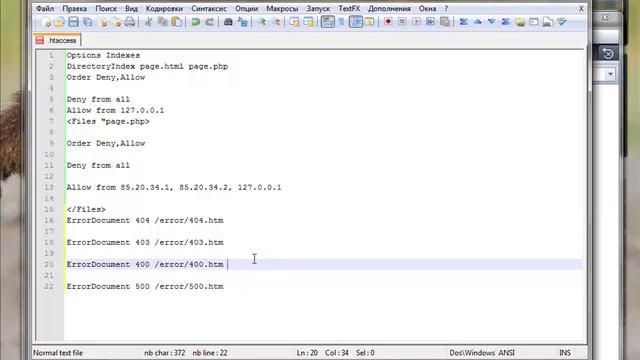Open the Запуск menu
Image resolution: width=640 pixels, height=360 pixels.
point(318,8)
